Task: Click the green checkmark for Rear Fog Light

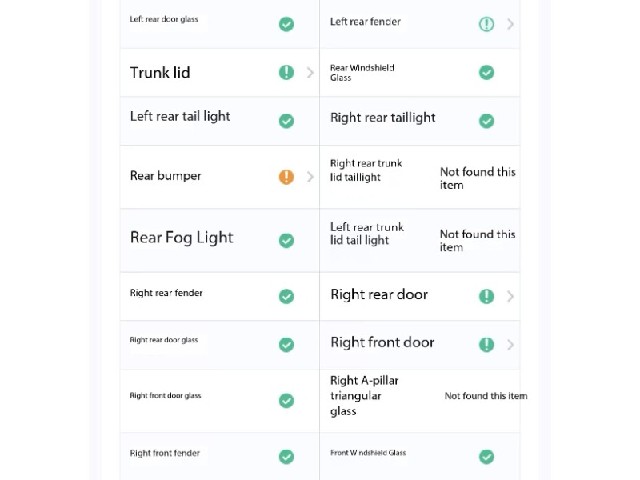Action: 286,240
